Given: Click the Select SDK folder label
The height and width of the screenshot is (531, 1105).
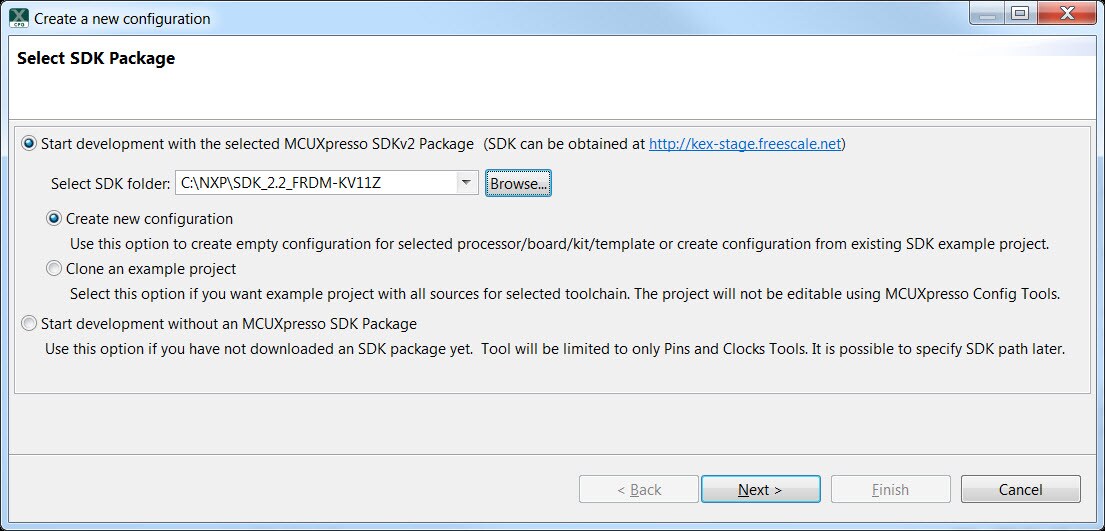Looking at the screenshot, I should pos(111,183).
